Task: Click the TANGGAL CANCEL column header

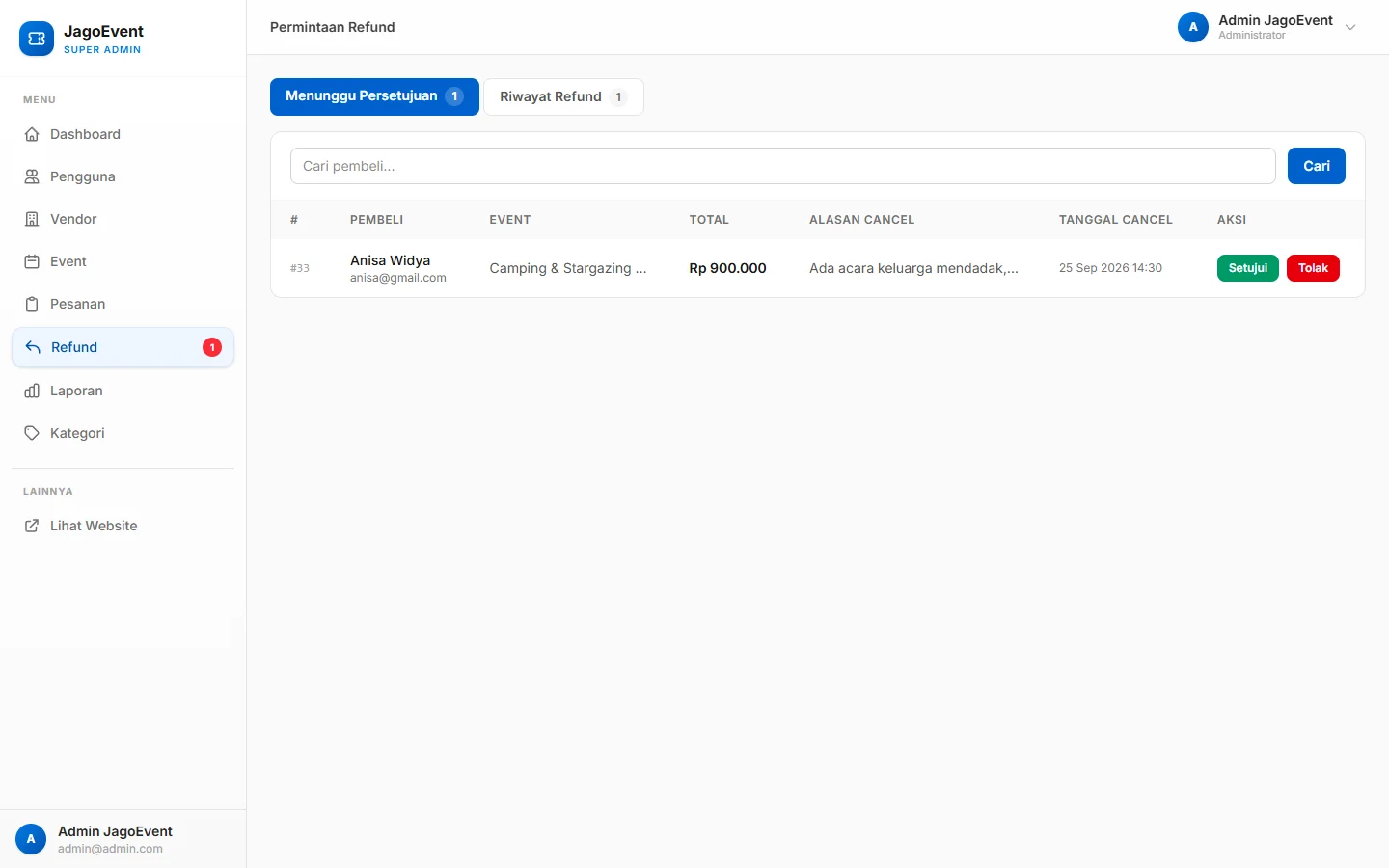Action: (1116, 220)
